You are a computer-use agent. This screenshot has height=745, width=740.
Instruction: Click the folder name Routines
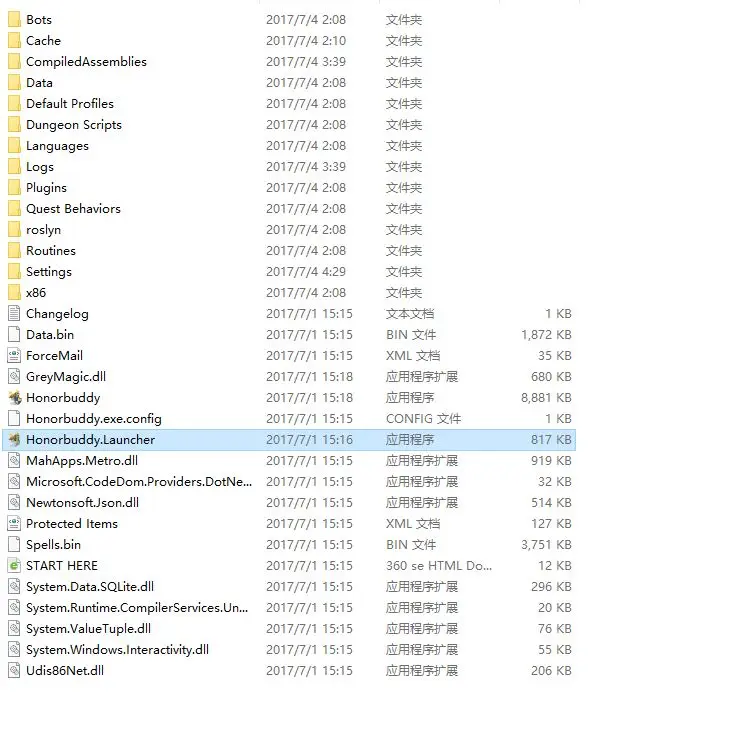point(50,250)
